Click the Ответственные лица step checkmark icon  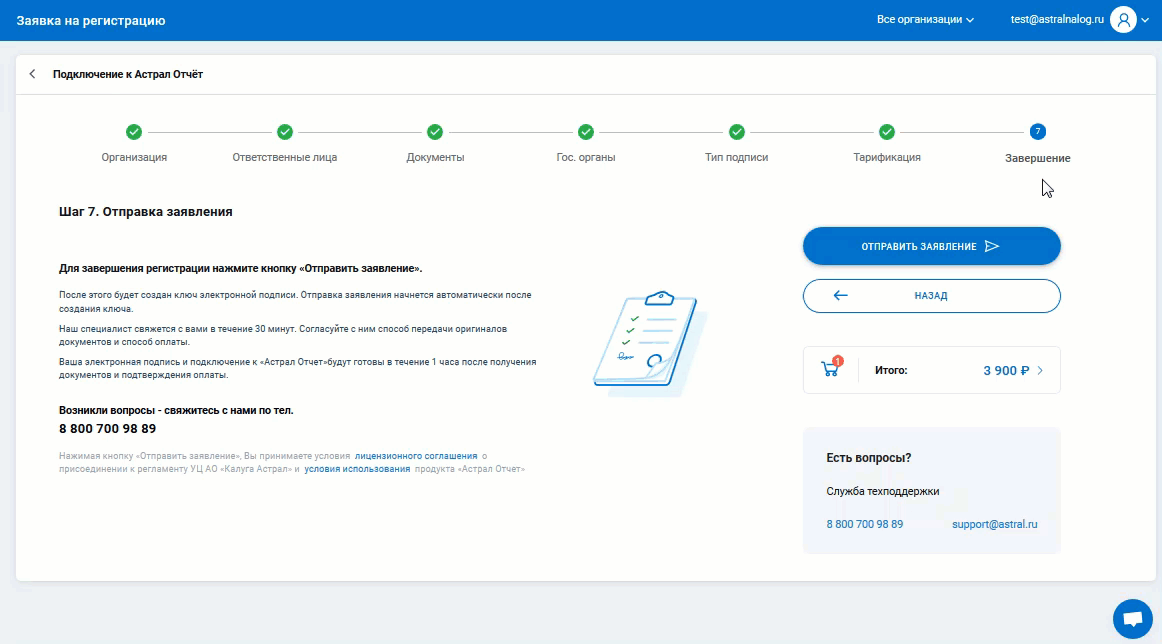[x=285, y=132]
